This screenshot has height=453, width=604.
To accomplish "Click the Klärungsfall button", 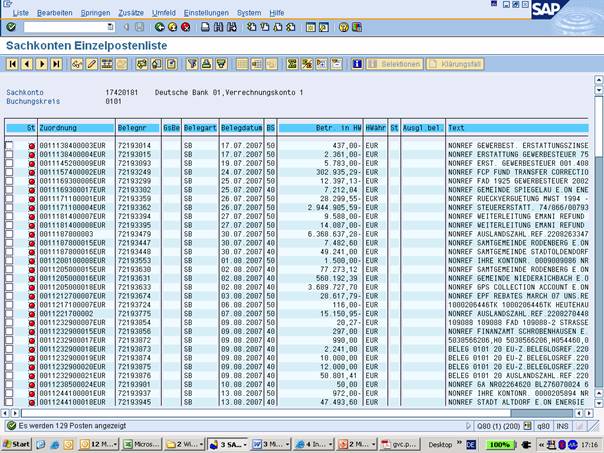I will coord(455,64).
